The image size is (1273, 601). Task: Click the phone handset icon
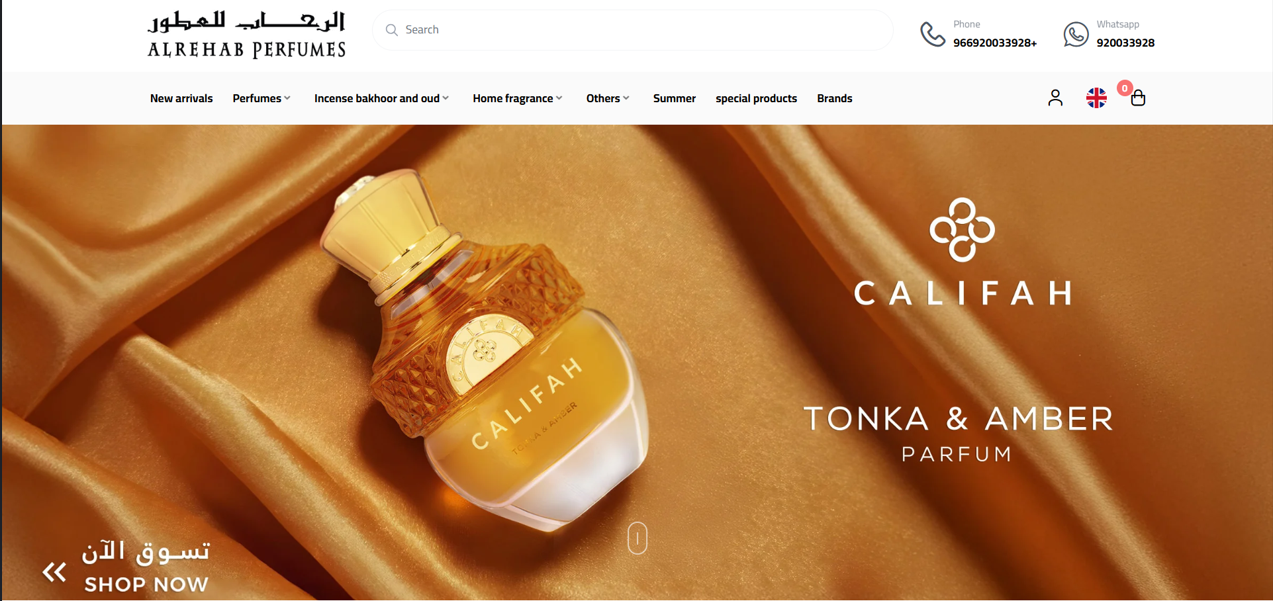[932, 34]
